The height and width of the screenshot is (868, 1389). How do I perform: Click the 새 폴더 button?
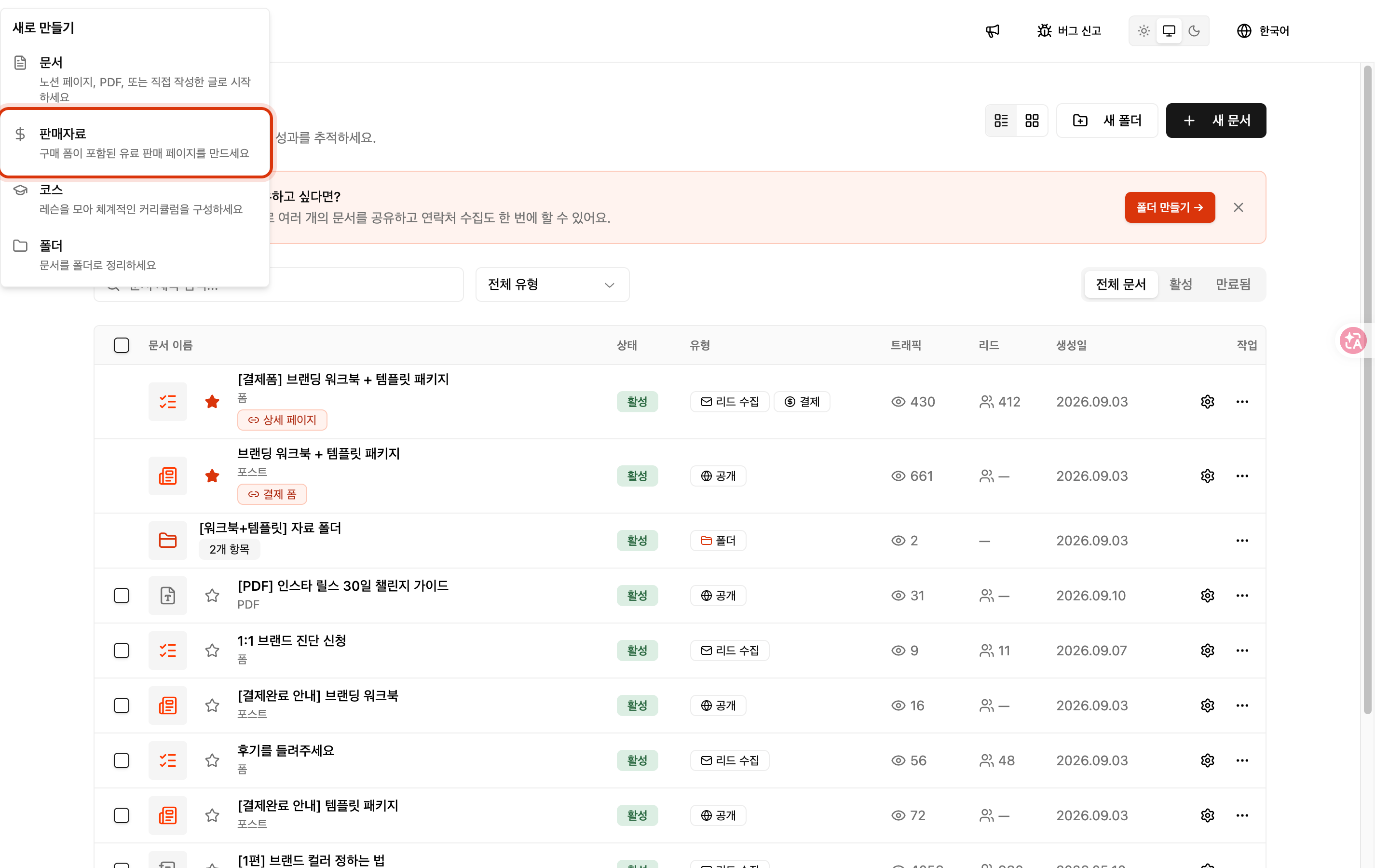pyautogui.click(x=1106, y=121)
